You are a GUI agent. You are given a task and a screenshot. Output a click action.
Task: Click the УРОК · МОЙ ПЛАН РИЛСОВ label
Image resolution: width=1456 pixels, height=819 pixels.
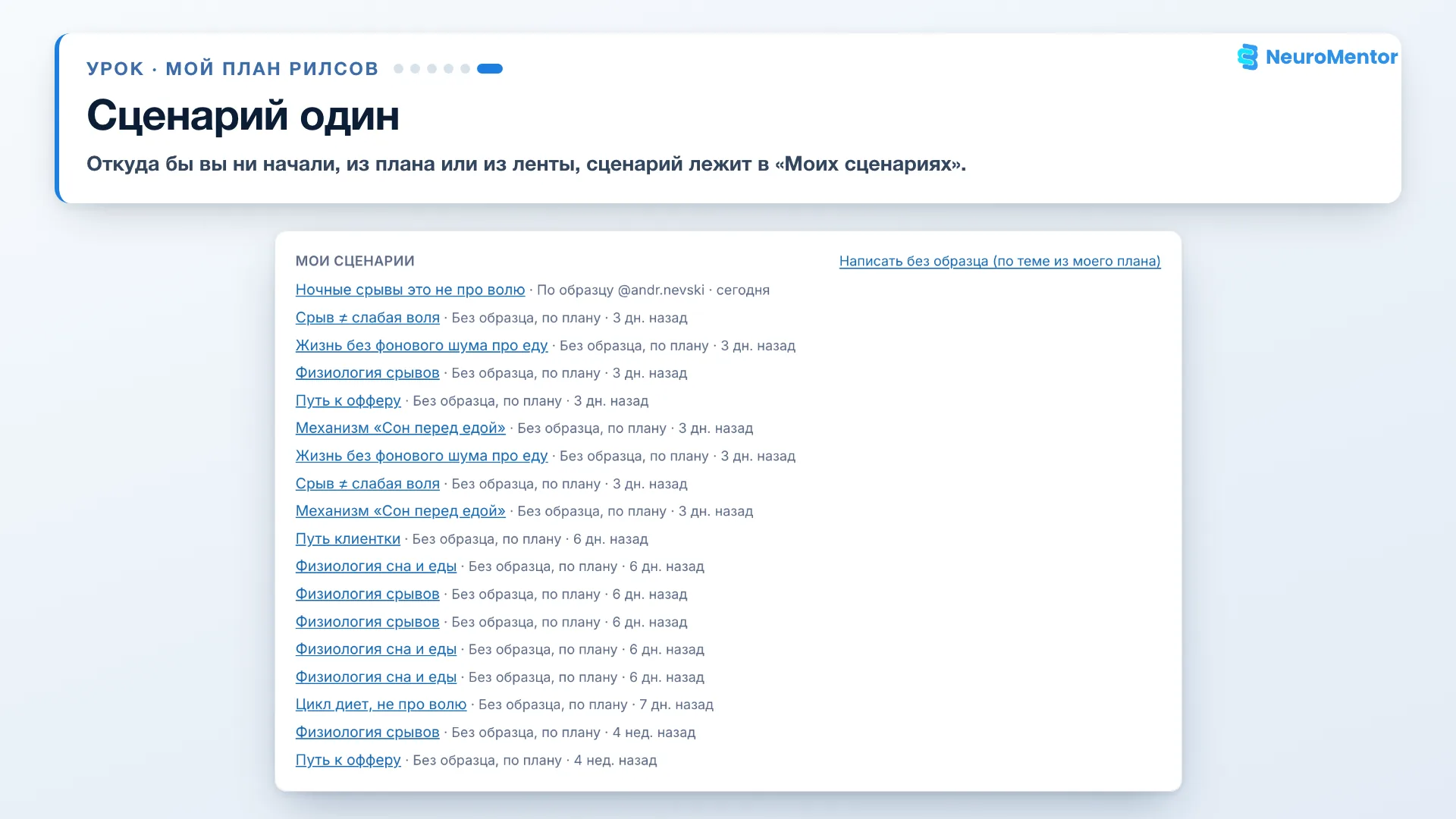point(233,69)
